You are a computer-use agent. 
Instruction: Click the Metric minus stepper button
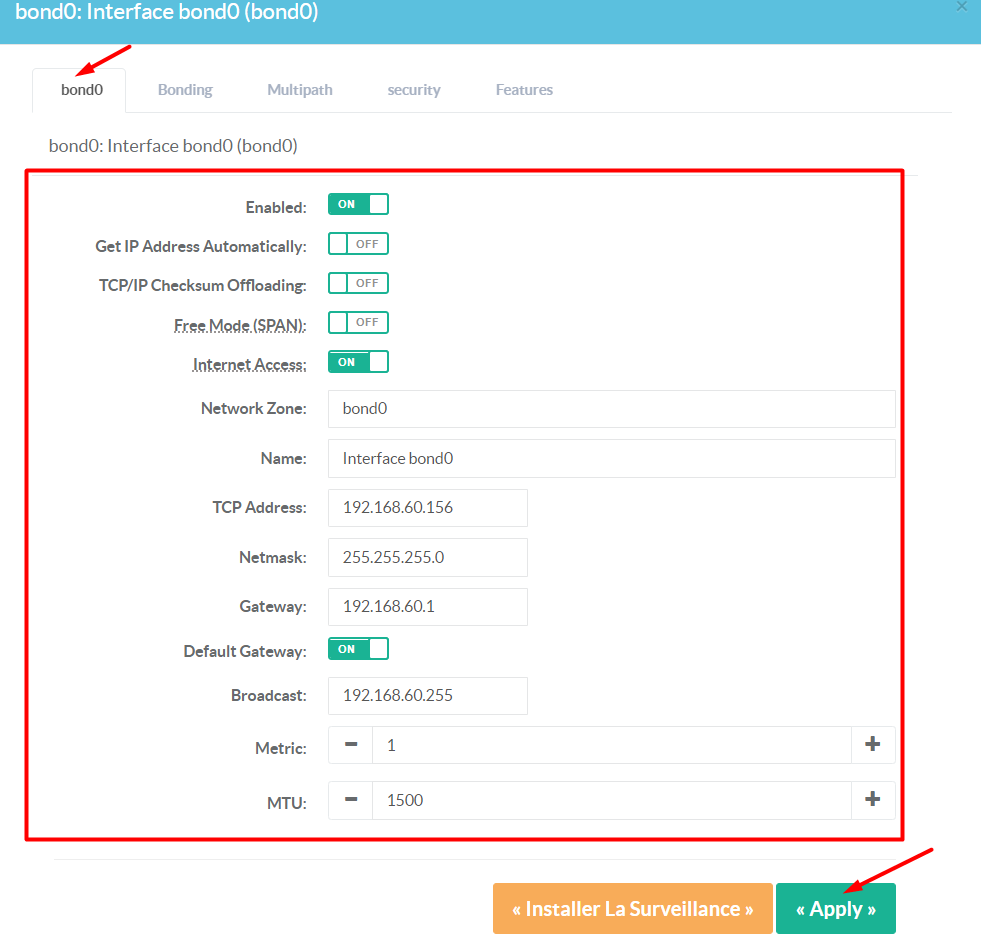tap(351, 745)
